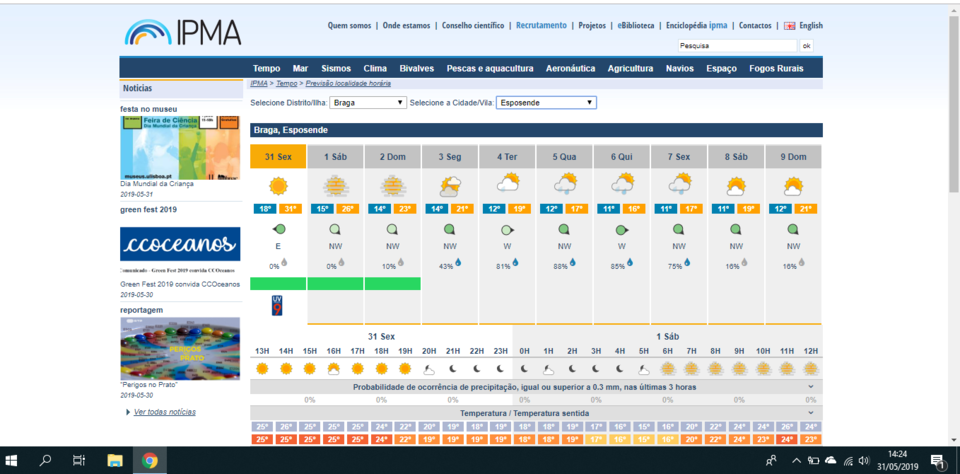Click the wind direction icon under 4 Ter
The height and width of the screenshot is (474, 960).
508,230
